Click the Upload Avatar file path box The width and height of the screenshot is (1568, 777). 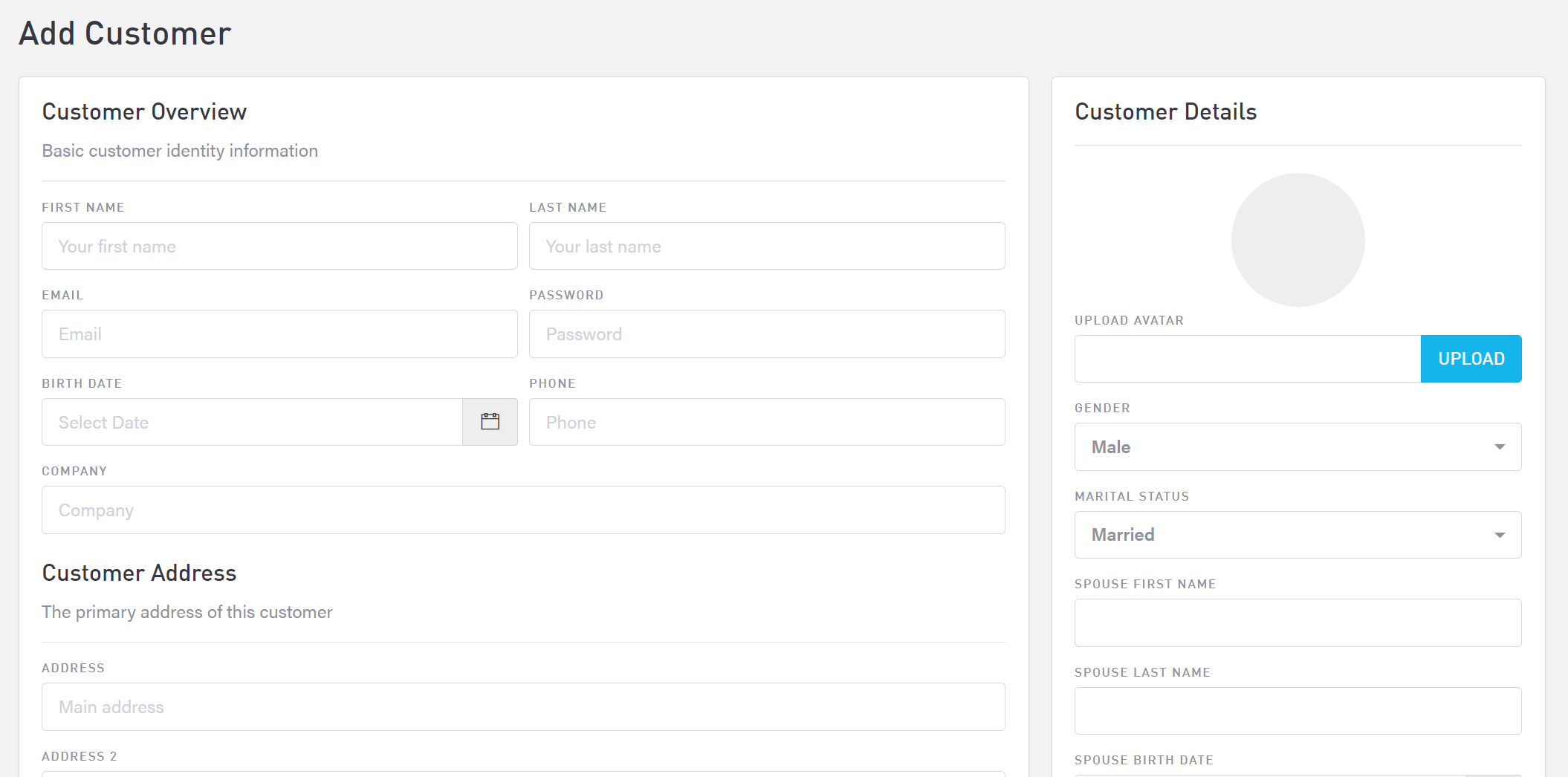click(1247, 359)
